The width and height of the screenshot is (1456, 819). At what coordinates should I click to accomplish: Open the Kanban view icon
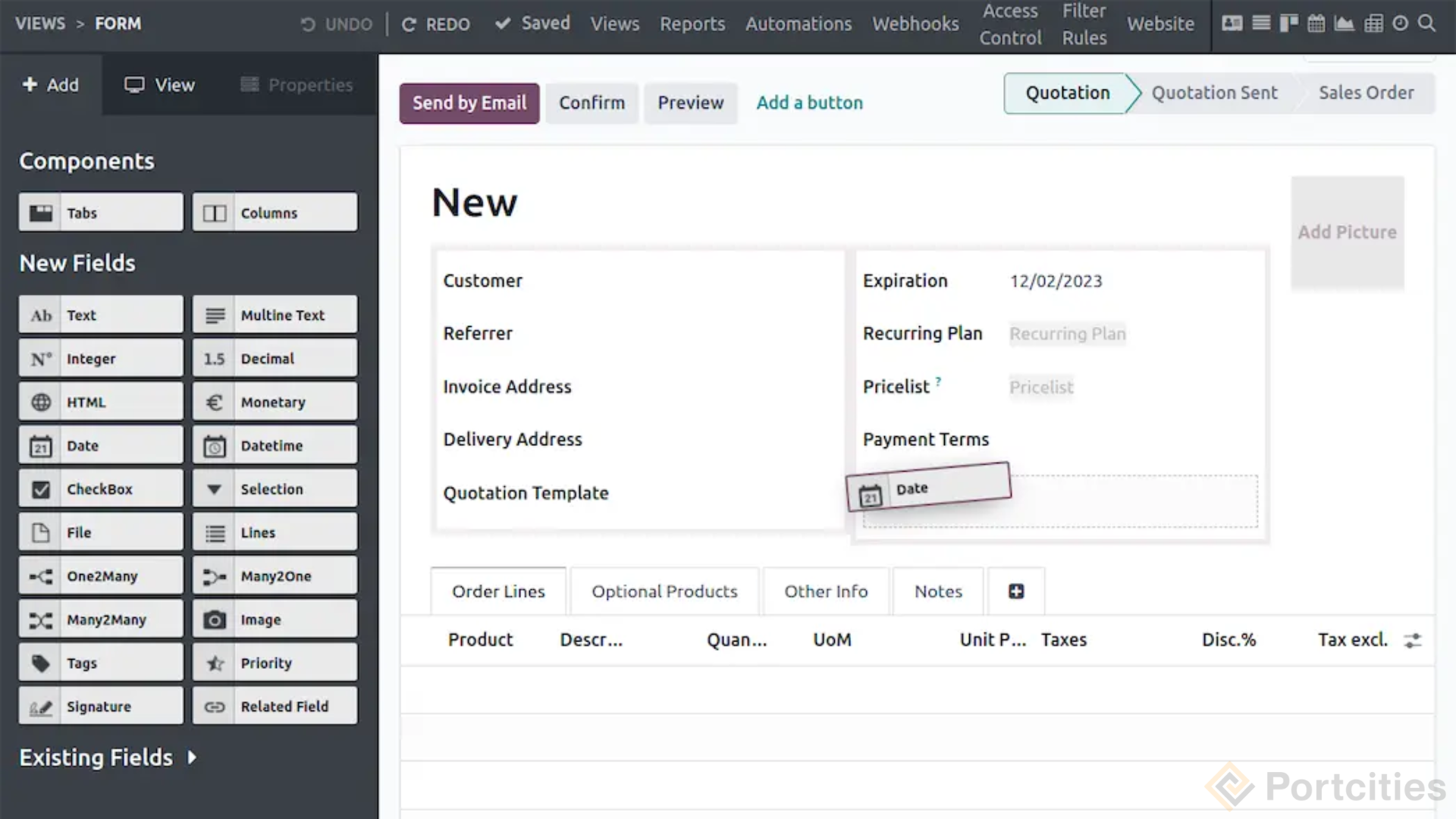1288,24
